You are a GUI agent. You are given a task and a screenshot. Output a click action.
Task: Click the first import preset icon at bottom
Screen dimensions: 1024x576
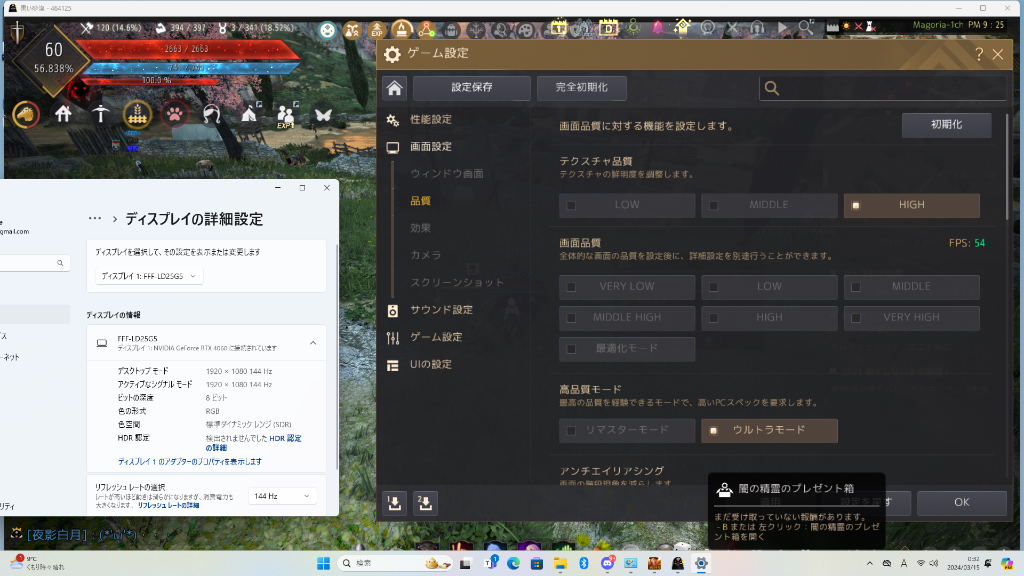pyautogui.click(x=394, y=503)
